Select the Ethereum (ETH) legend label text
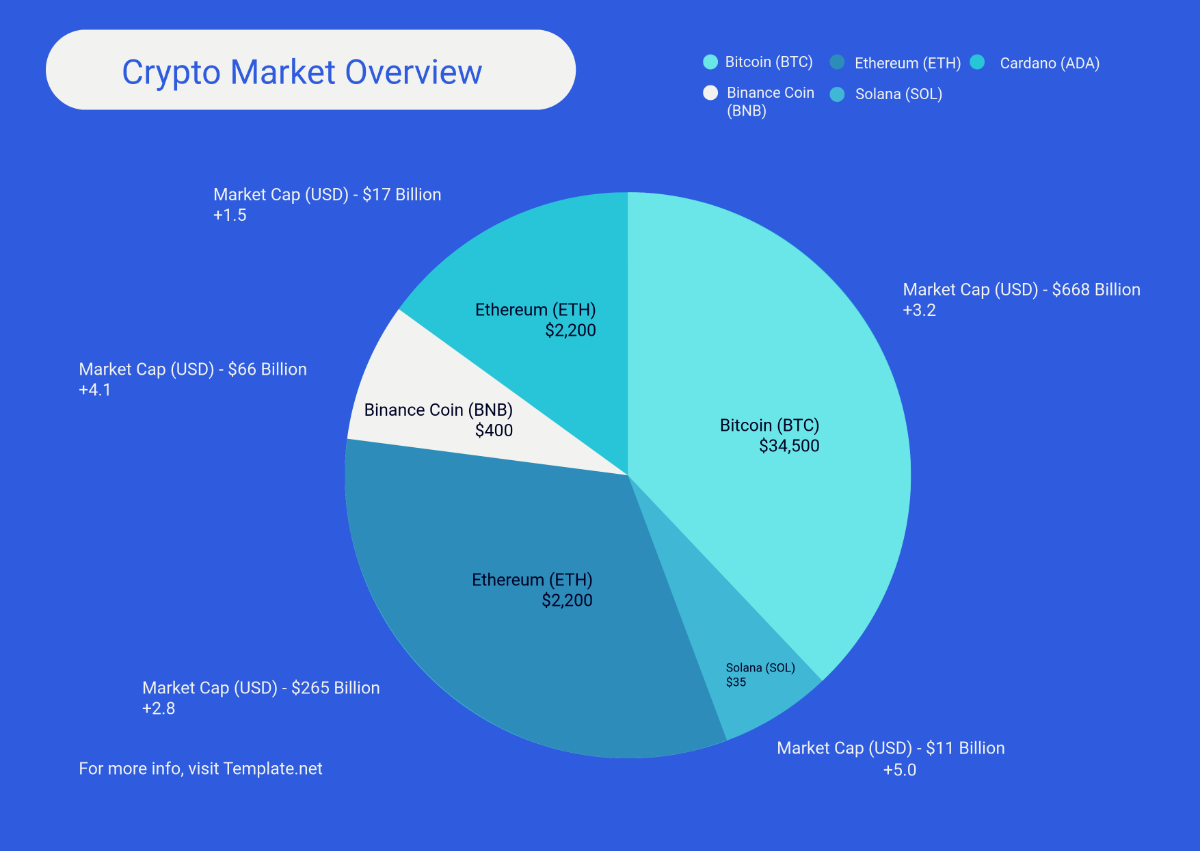The height and width of the screenshot is (851, 1200). pyautogui.click(x=906, y=62)
